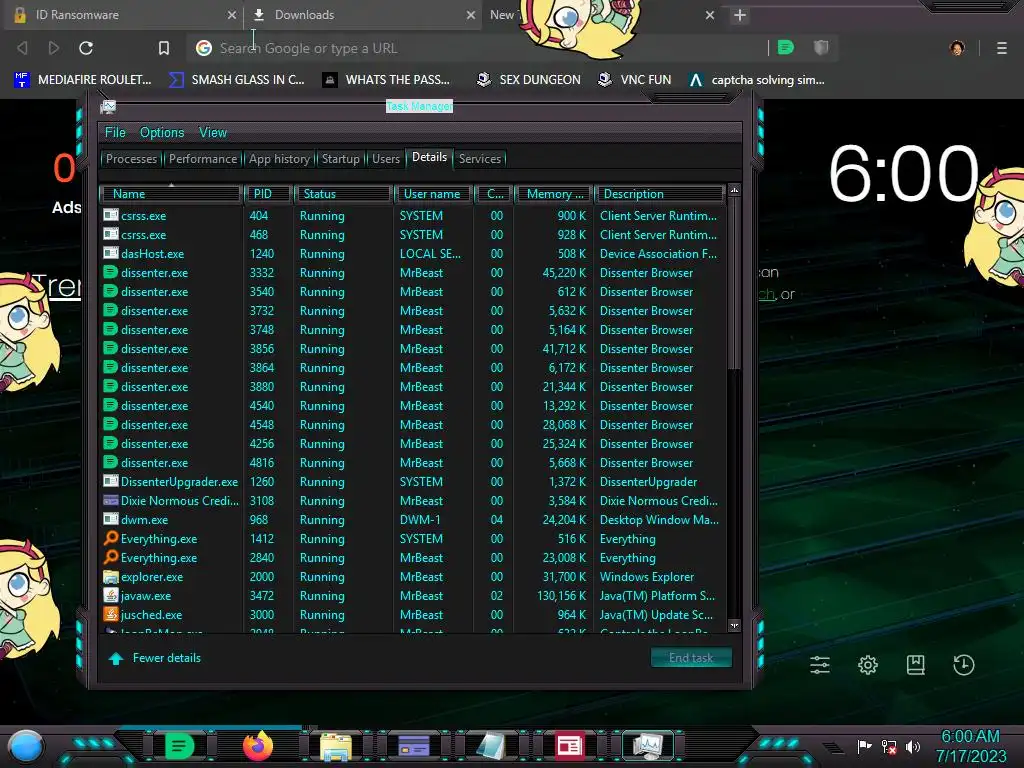Switch to ID Ransomware browser tab

tap(123, 15)
